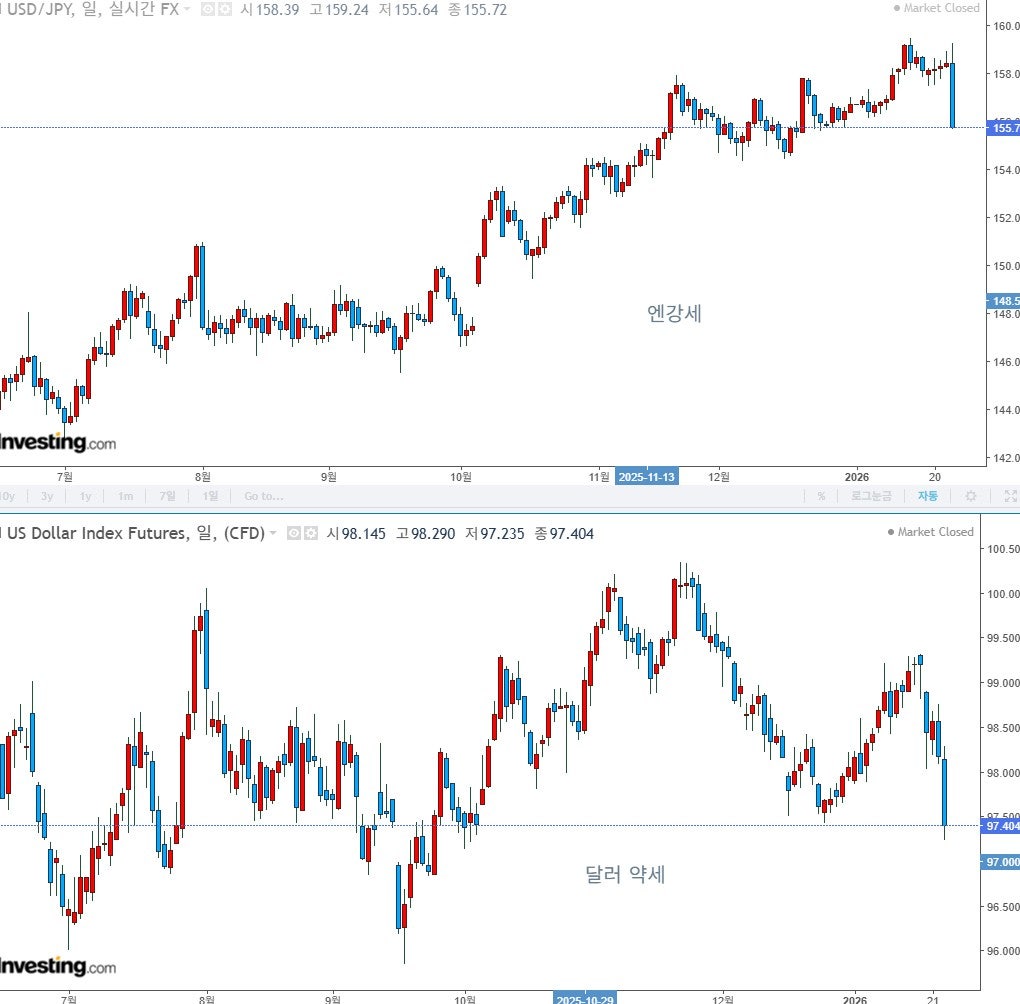
Task: Select the 1일 time range
Action: 210,496
